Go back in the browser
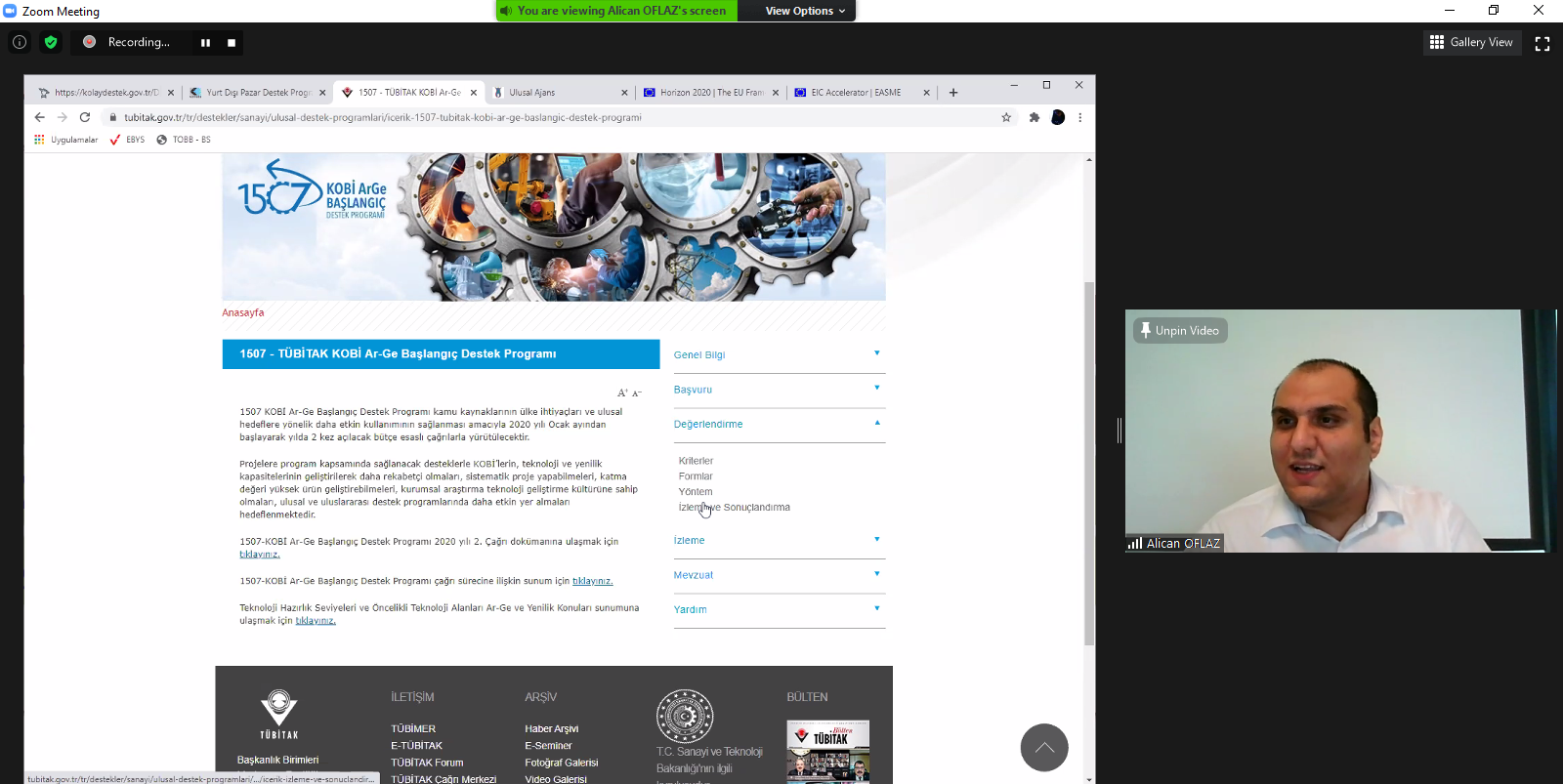Image resolution: width=1563 pixels, height=784 pixels. click(40, 117)
